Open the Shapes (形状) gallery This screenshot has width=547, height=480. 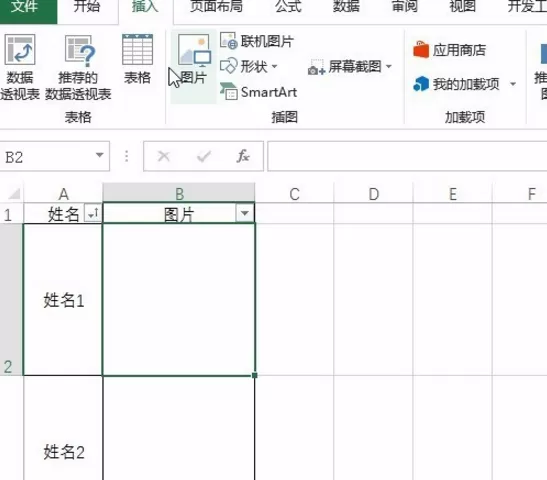point(249,66)
